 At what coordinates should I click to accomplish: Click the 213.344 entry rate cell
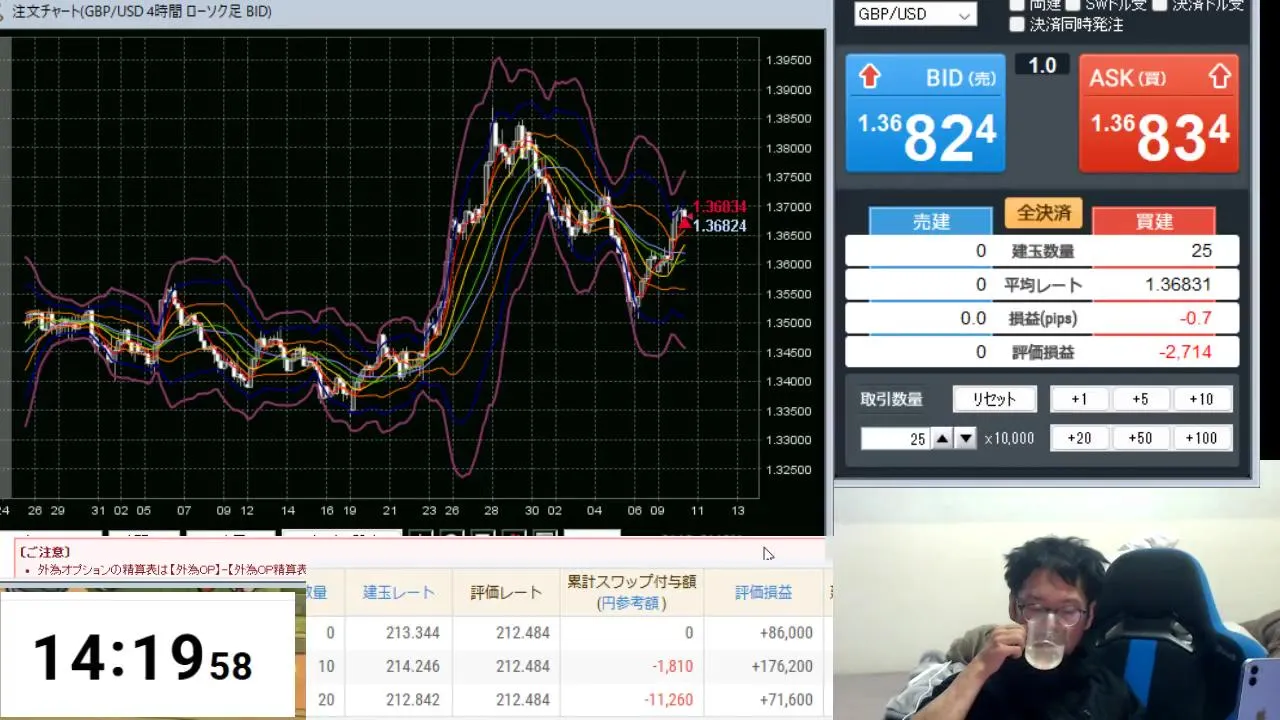point(412,633)
